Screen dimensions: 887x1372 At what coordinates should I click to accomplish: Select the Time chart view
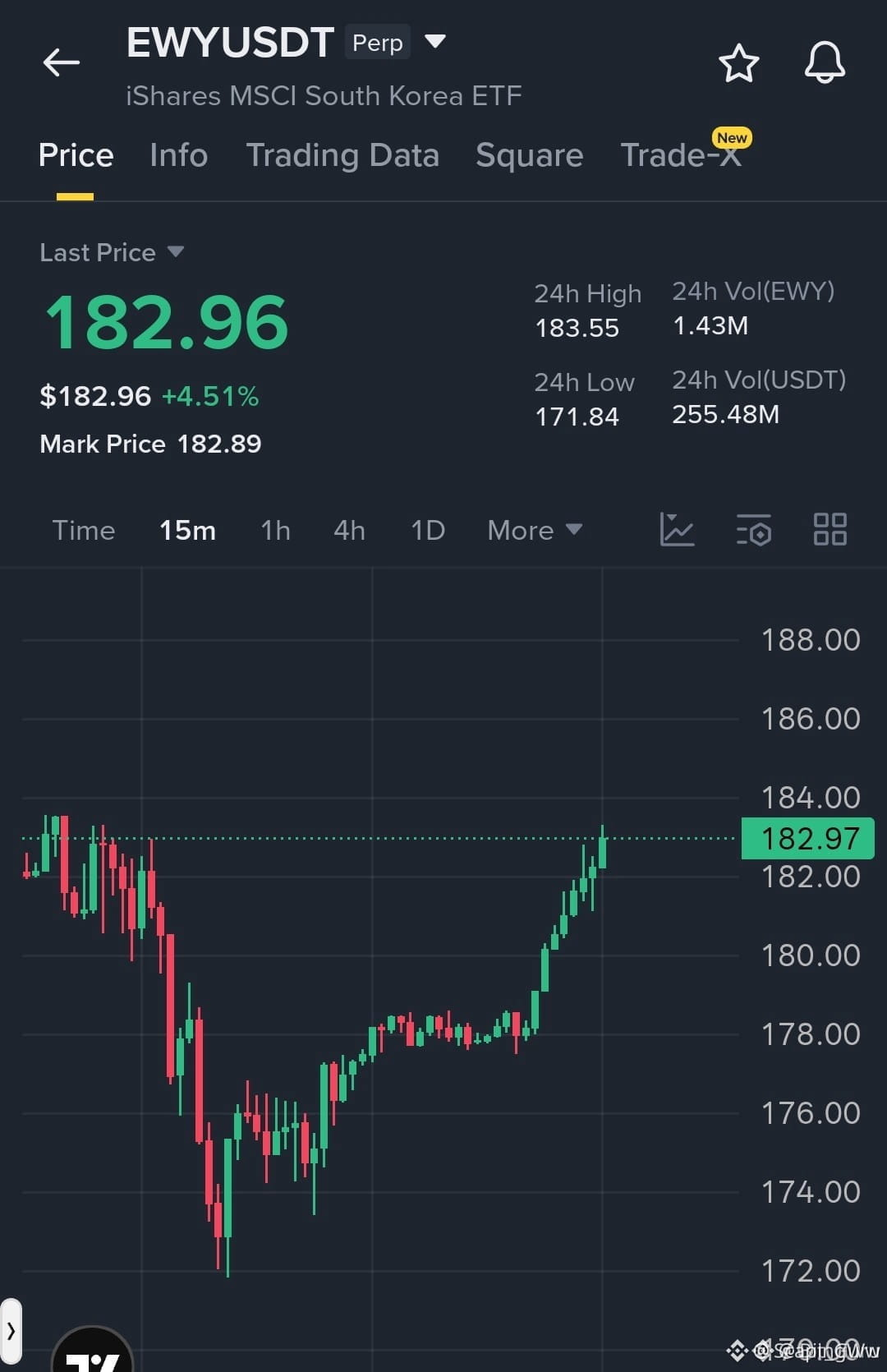click(x=84, y=530)
